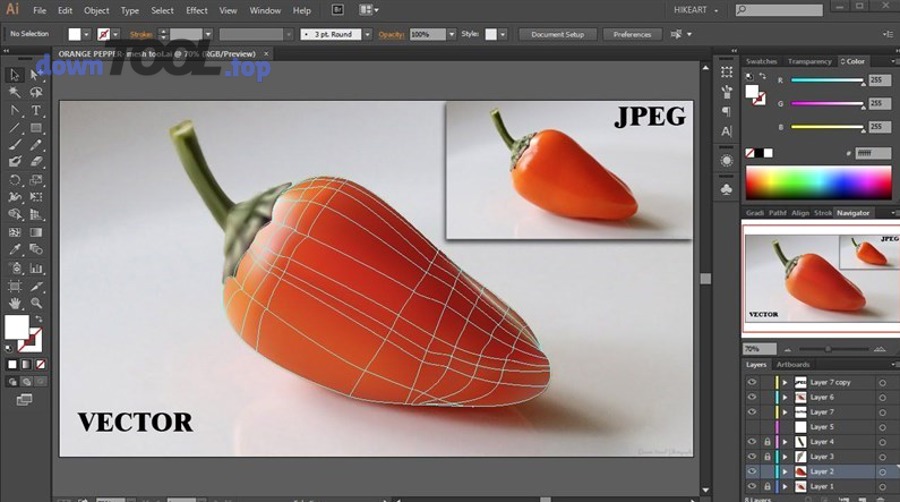Click the orange Opacity label link

(391, 34)
